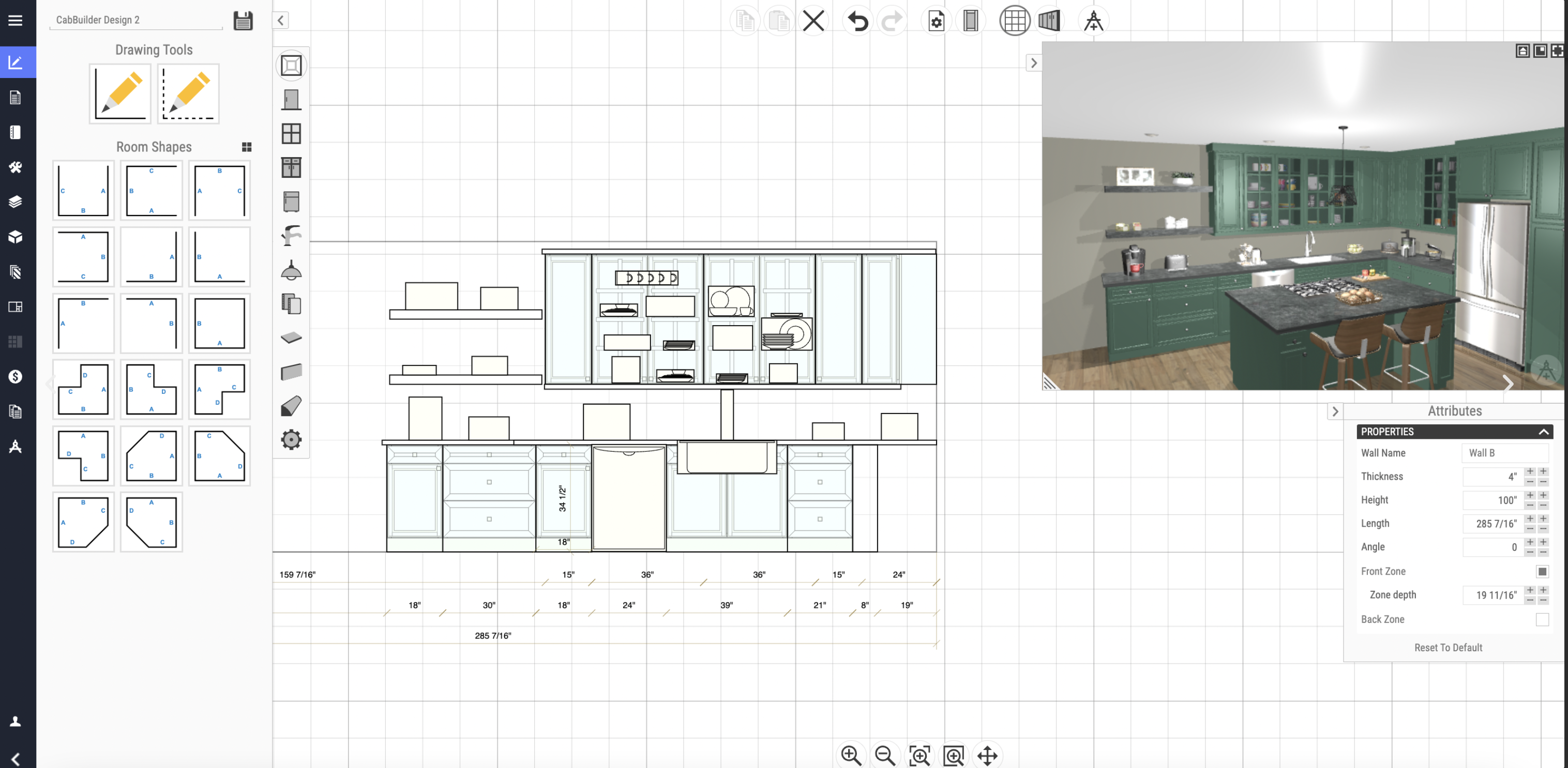Select the pendant light tool icon

291,270
